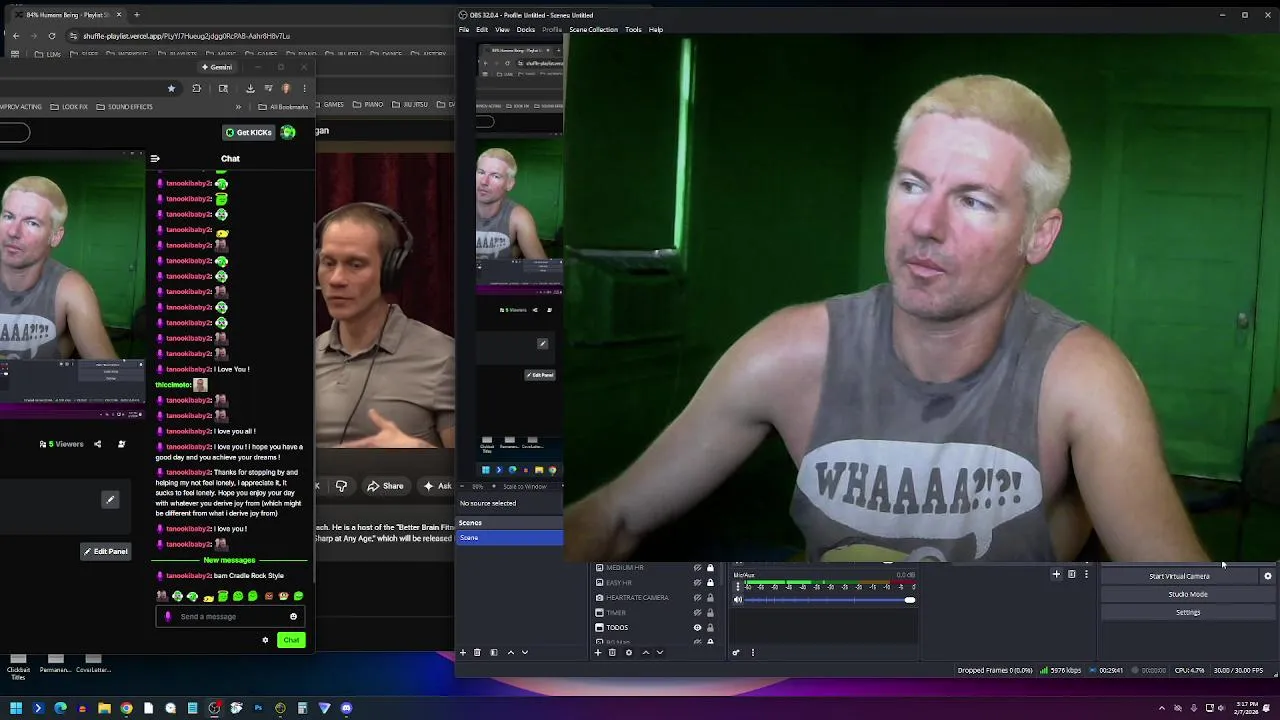The image size is (1280, 720).
Task: Click Get KICKs button
Action: click(248, 132)
